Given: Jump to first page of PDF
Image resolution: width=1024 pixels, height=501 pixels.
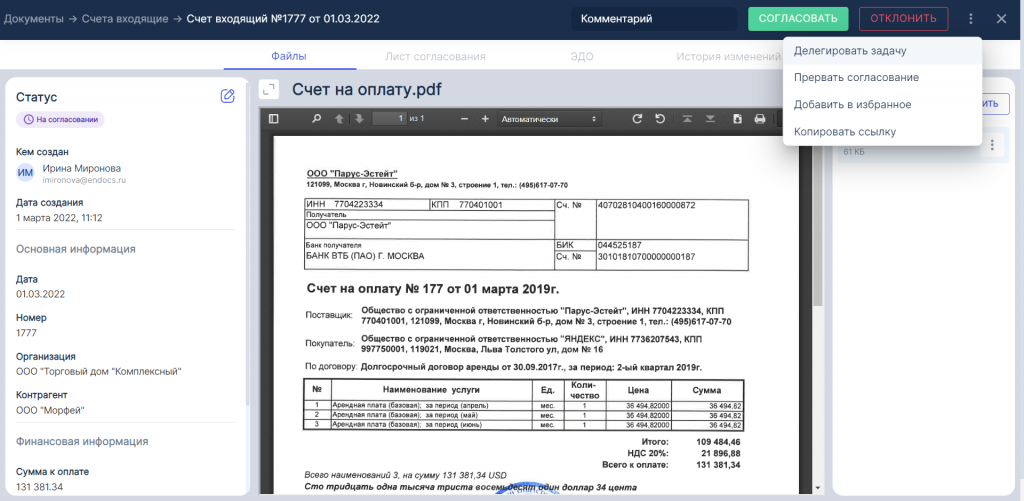Looking at the screenshot, I should coord(688,119).
